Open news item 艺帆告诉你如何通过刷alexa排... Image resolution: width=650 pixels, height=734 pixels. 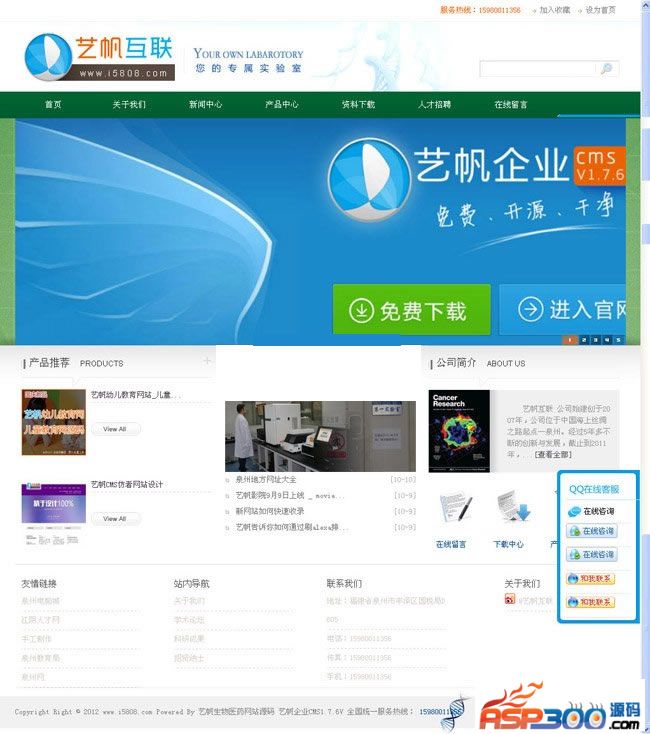pos(292,528)
